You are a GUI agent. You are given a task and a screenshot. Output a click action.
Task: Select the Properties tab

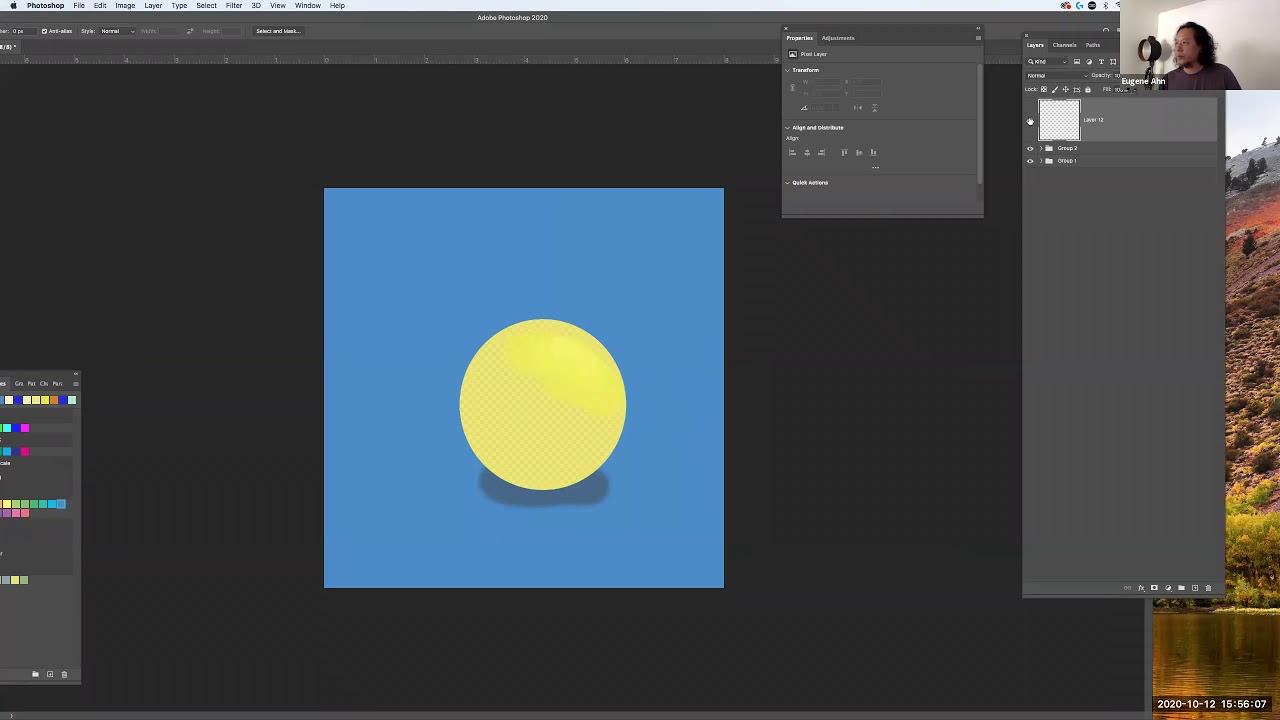[799, 38]
